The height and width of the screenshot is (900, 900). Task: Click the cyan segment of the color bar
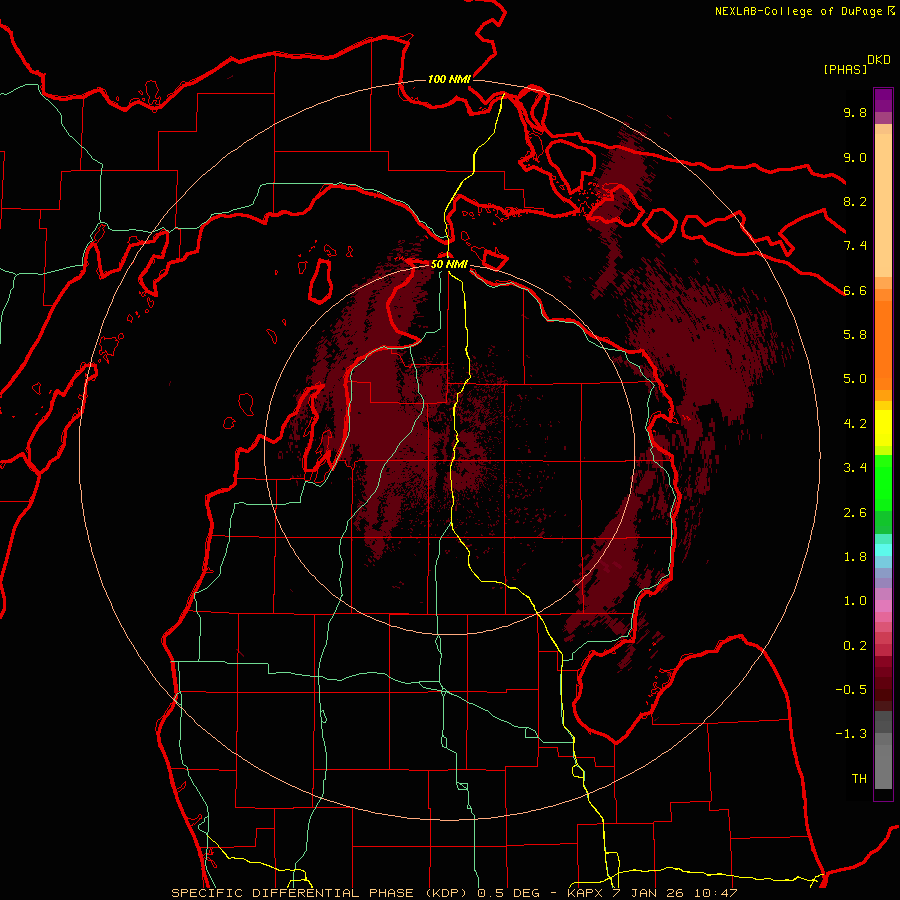[x=883, y=549]
